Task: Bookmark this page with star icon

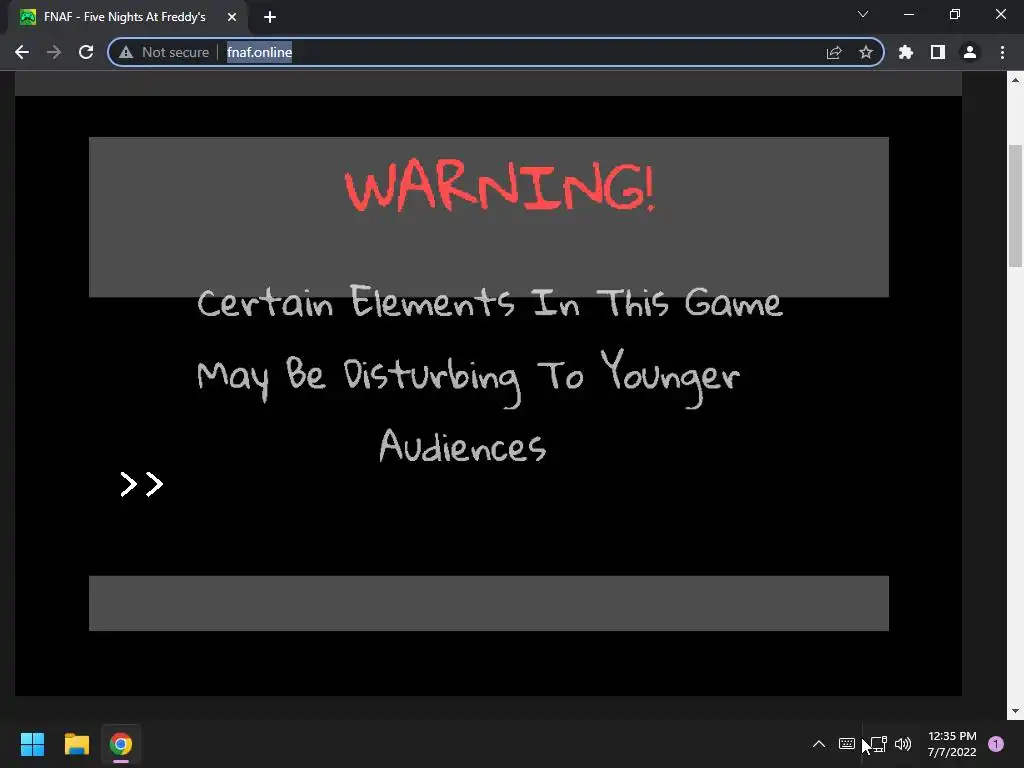Action: point(866,52)
